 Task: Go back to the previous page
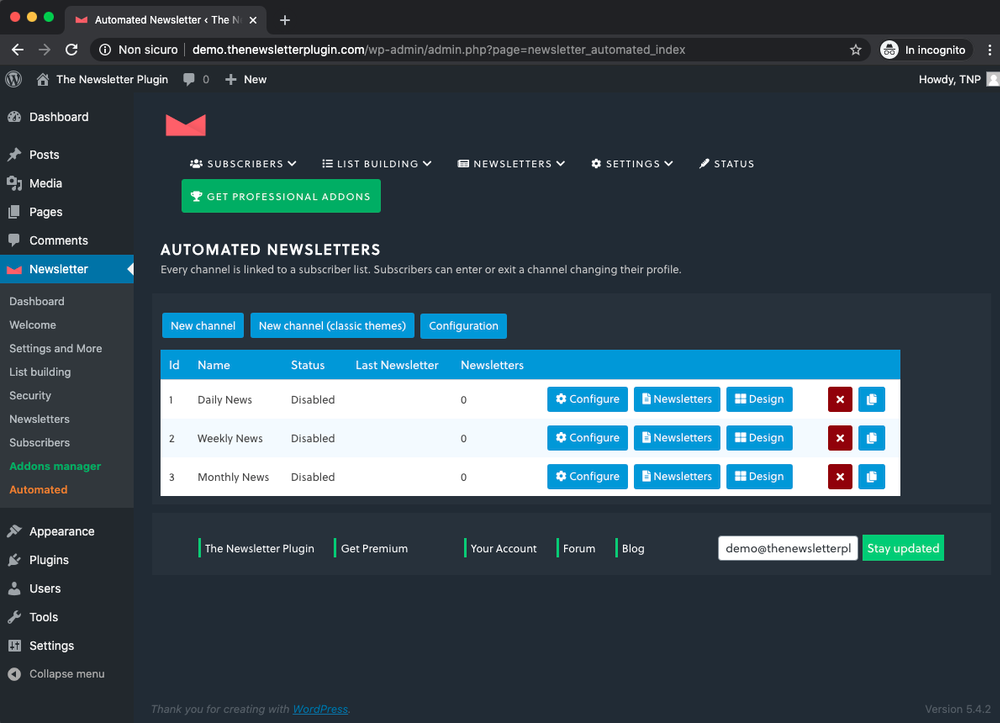(x=17, y=50)
